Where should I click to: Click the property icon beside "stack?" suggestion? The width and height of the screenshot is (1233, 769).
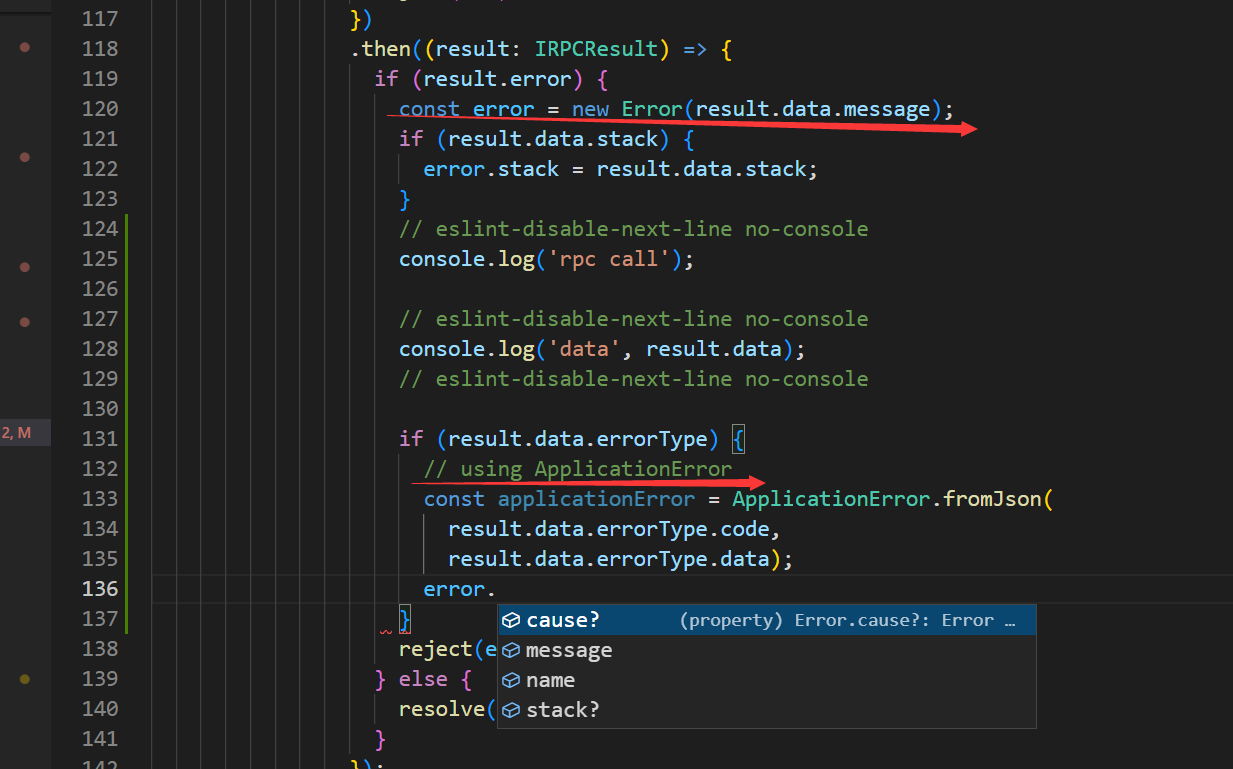513,709
